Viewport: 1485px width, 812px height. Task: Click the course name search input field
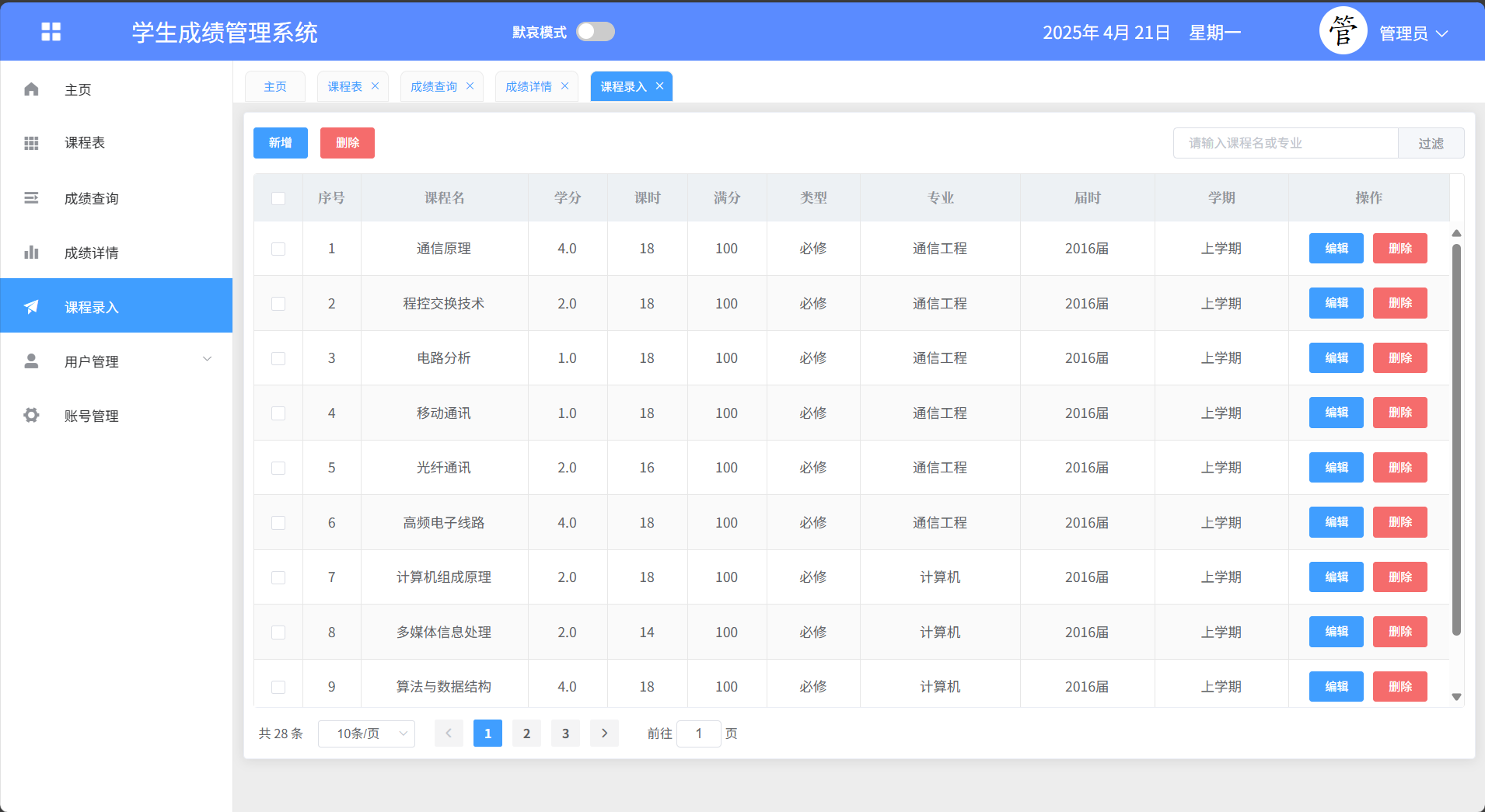point(1285,143)
